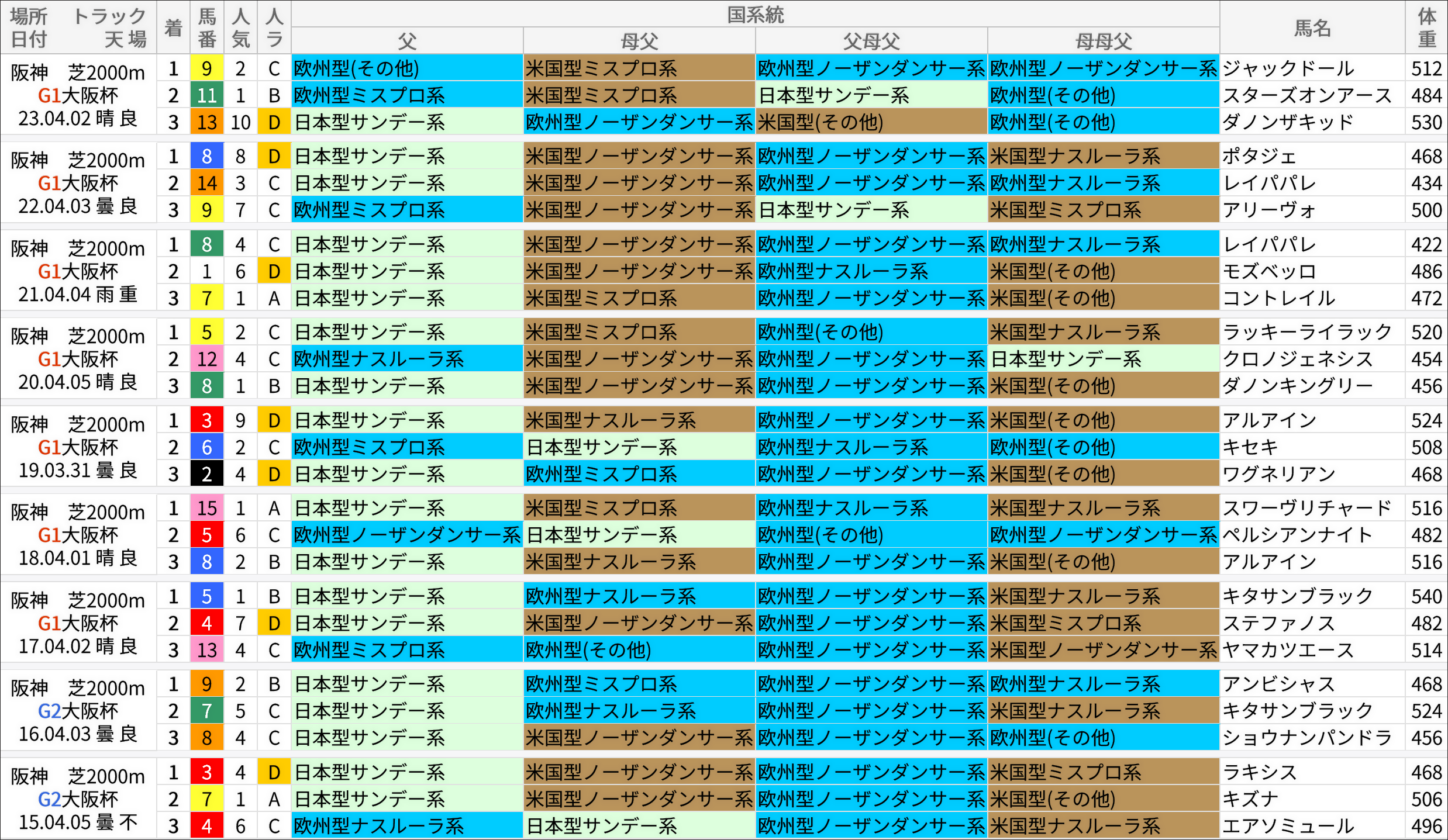The width and height of the screenshot is (1448, 840).
Task: Click the D rank badge in ラキシス row
Action: [274, 773]
